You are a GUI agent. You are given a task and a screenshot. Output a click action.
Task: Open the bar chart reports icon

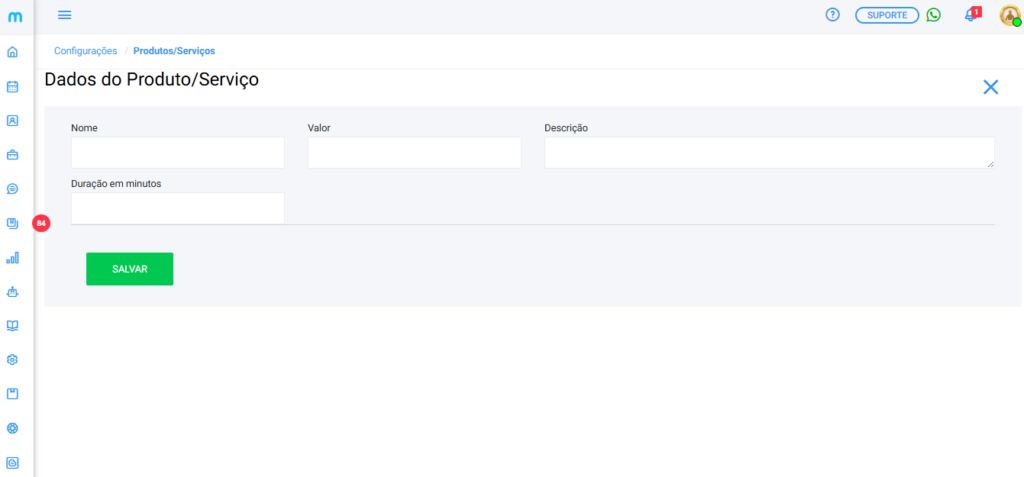point(13,258)
